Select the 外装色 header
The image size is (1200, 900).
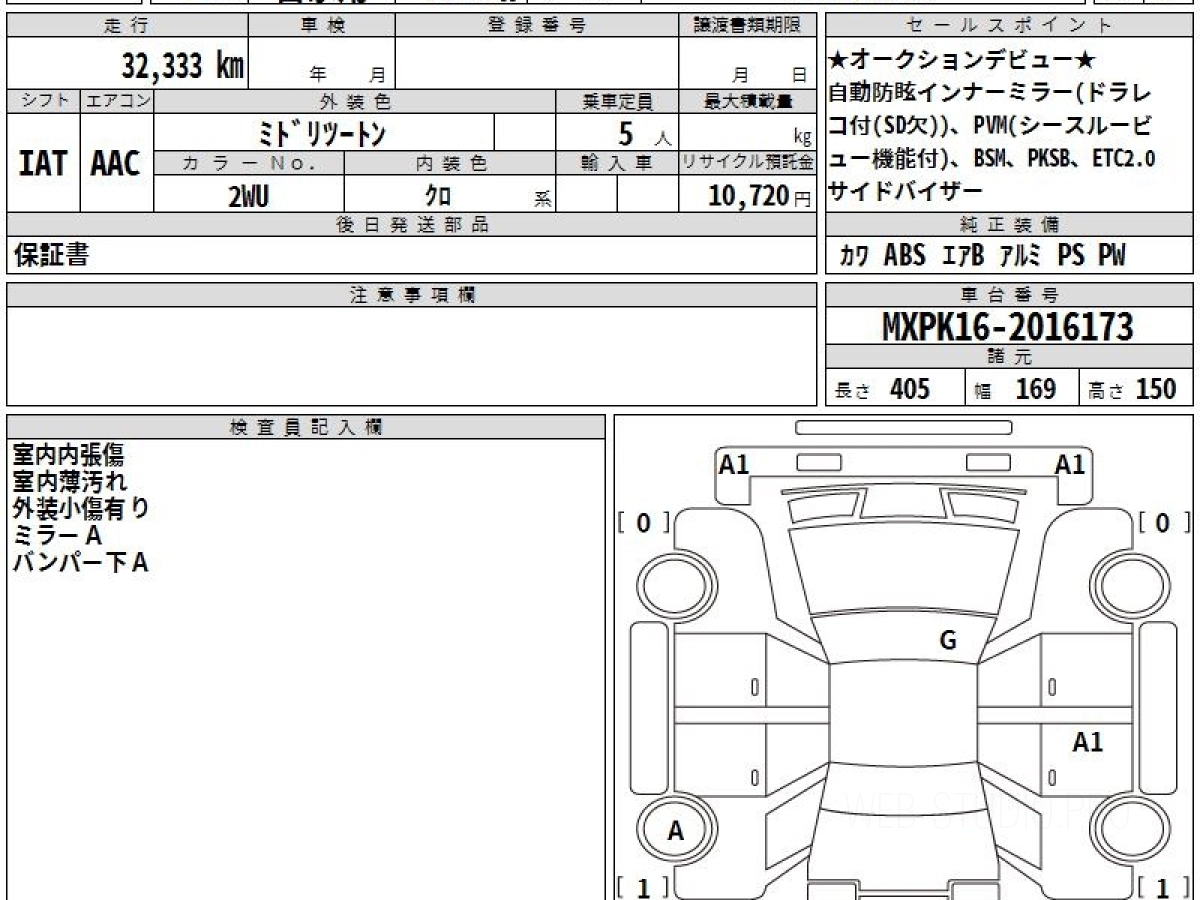(x=355, y=101)
